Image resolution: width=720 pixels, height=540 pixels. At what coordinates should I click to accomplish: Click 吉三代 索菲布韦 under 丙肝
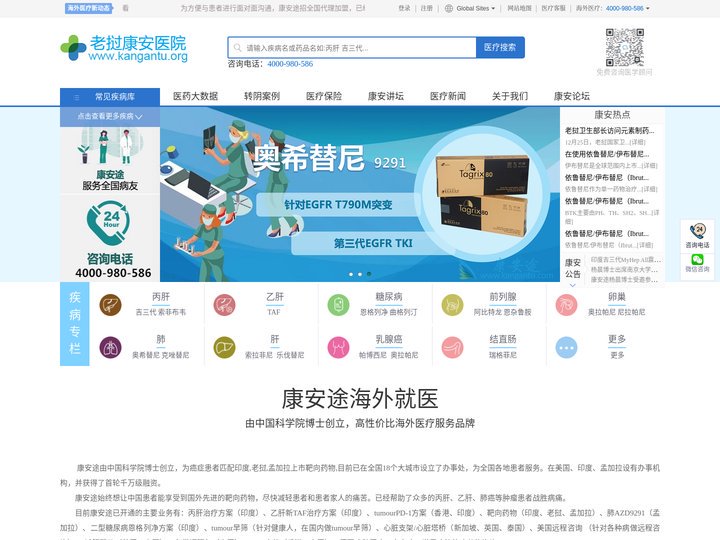(x=161, y=312)
